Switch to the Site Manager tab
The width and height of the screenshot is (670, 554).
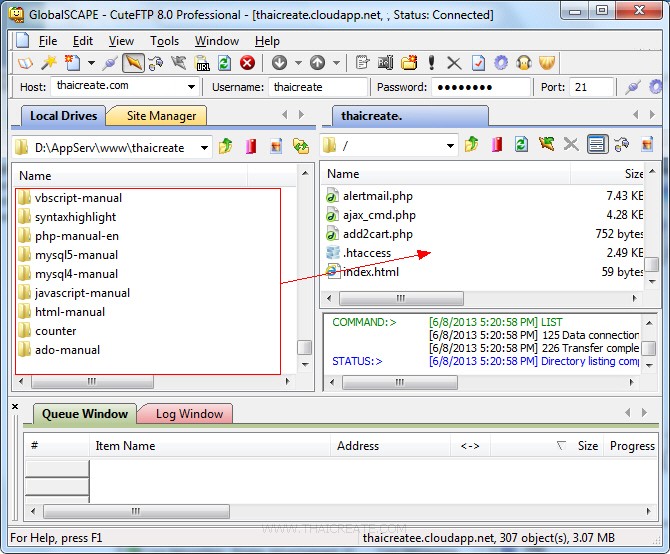click(161, 115)
